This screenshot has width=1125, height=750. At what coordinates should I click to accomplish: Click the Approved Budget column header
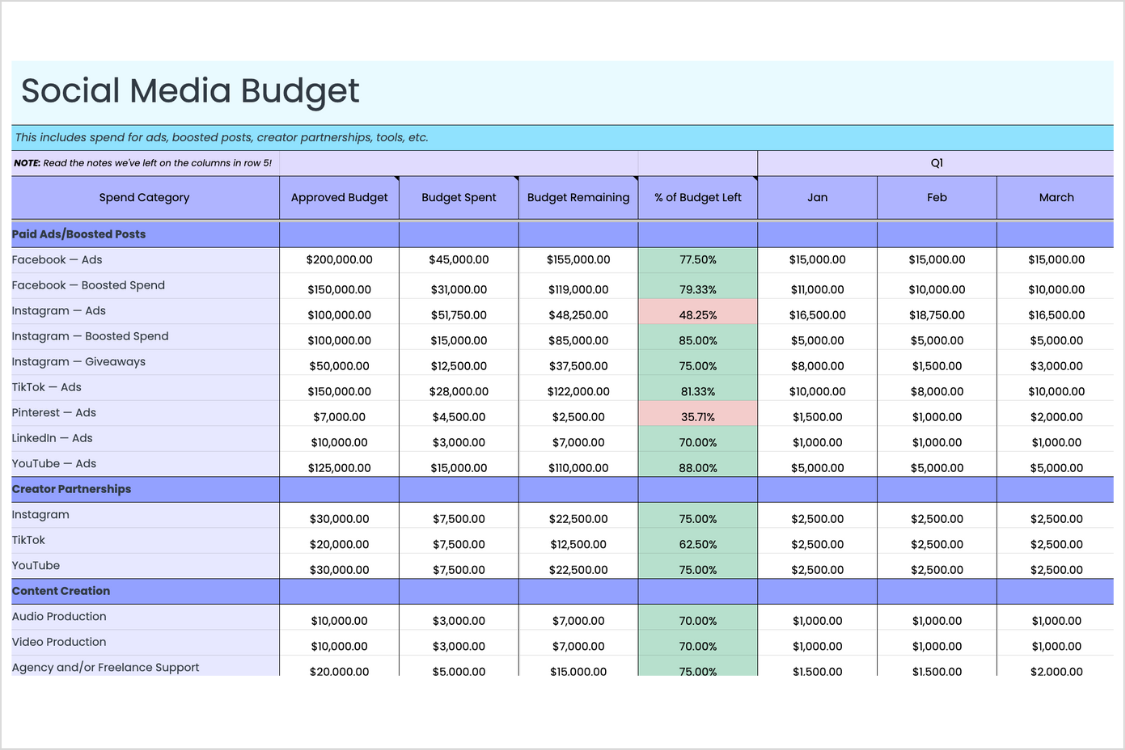339,197
